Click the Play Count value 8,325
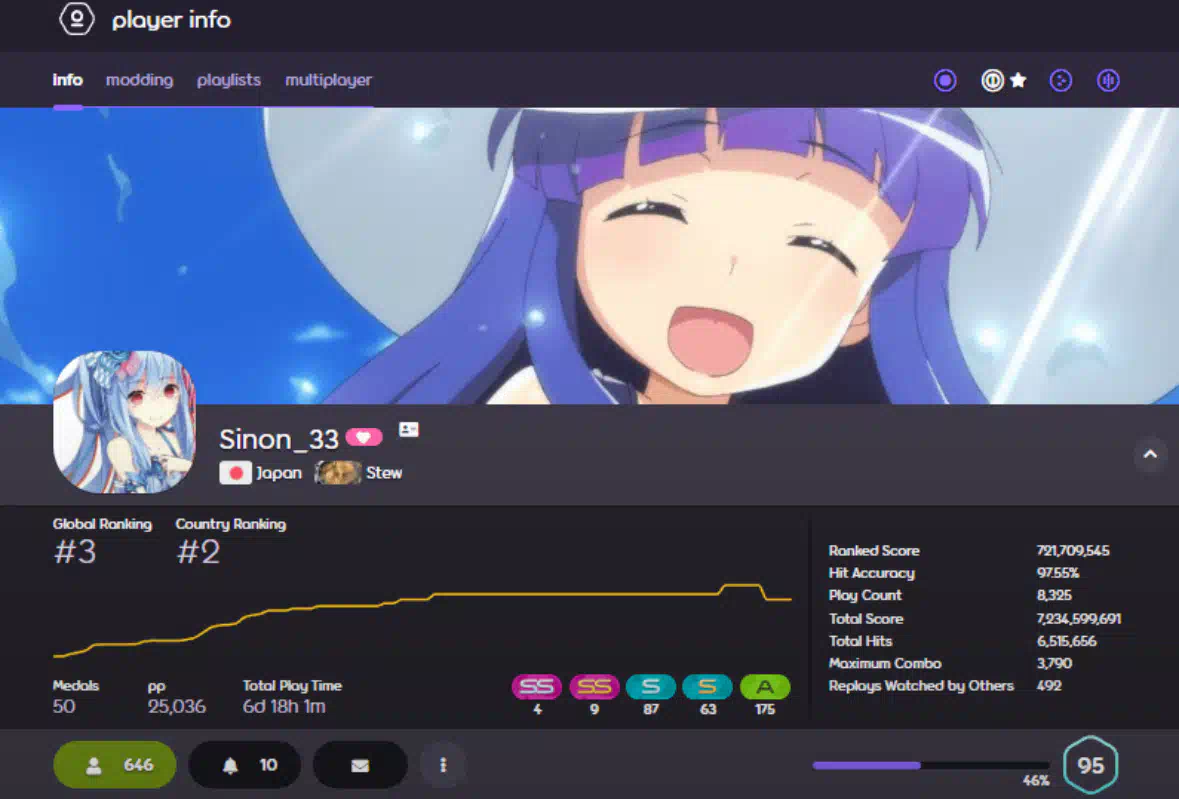The image size is (1179, 799). [1054, 595]
